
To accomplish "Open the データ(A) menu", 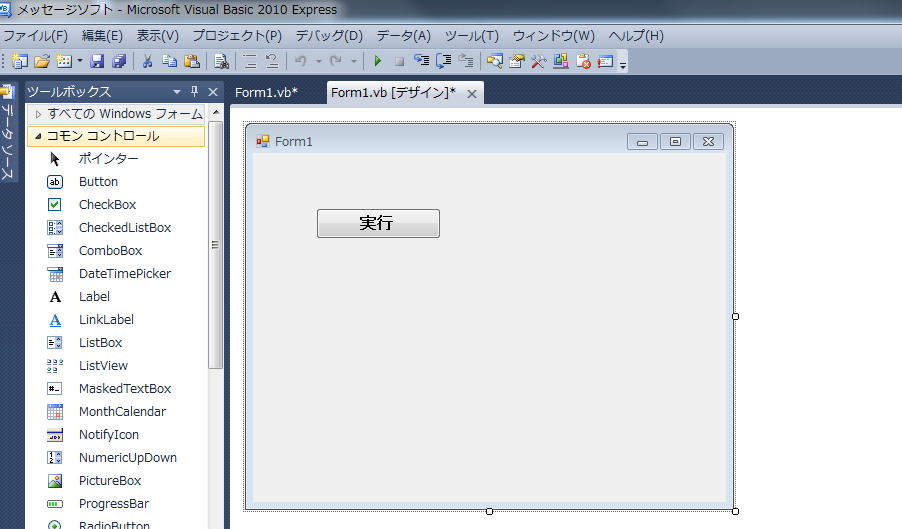I will tap(403, 36).
